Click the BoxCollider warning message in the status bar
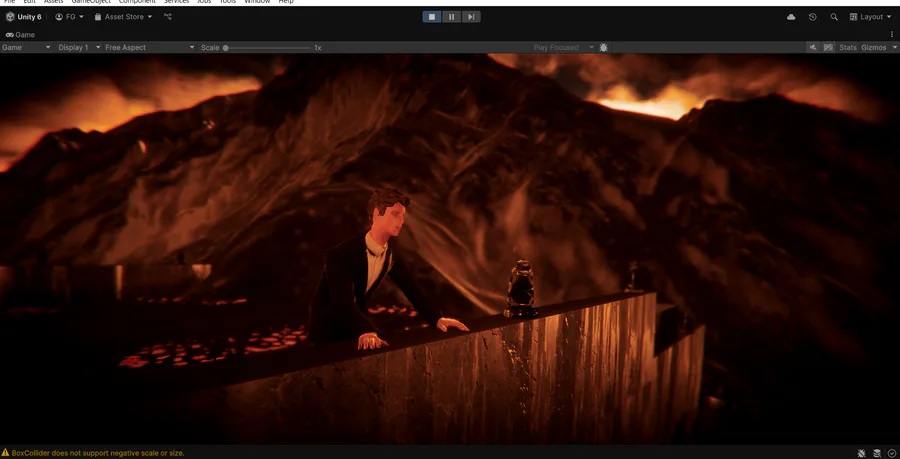 (98, 453)
